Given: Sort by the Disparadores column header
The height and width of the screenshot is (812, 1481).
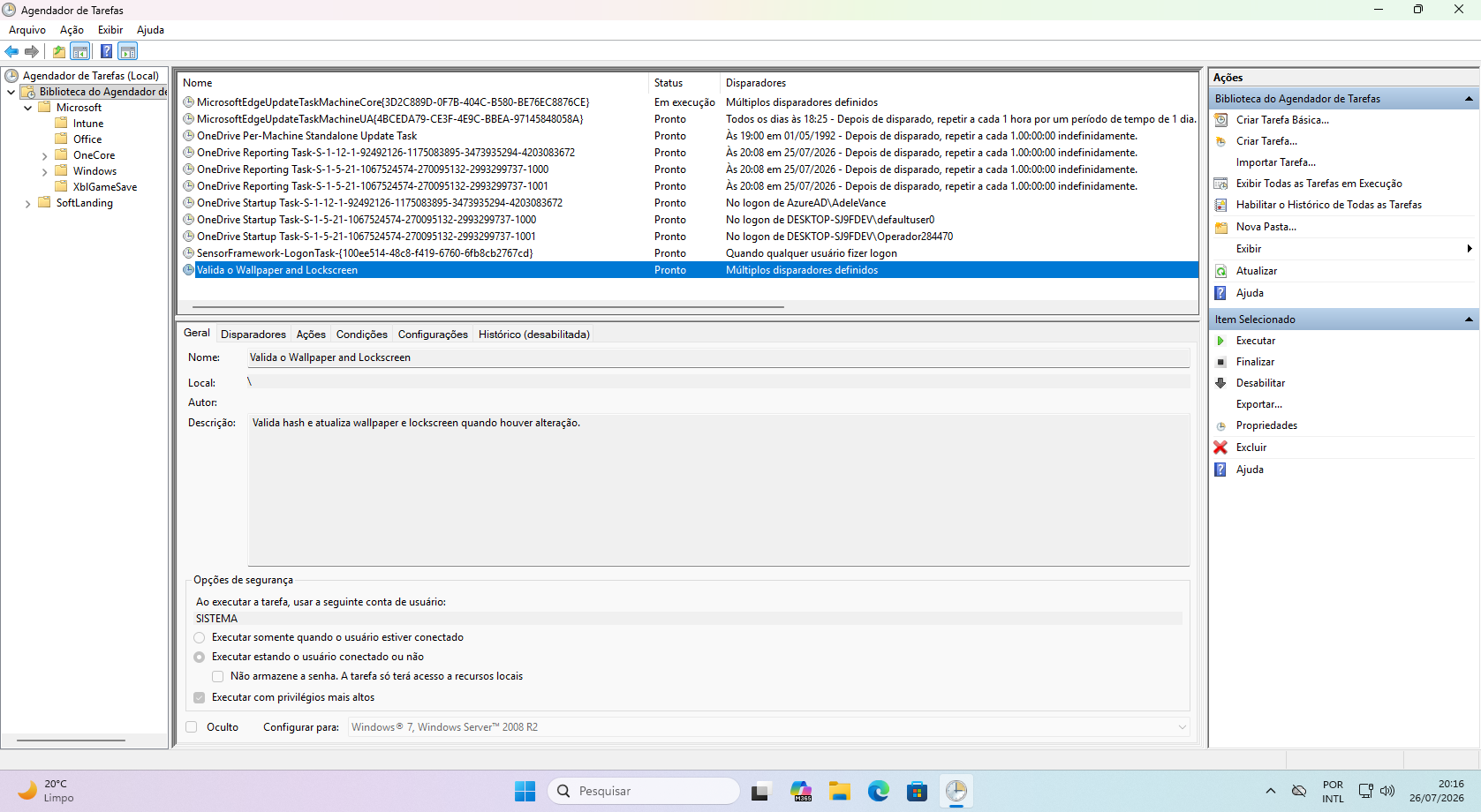Looking at the screenshot, I should pyautogui.click(x=959, y=83).
